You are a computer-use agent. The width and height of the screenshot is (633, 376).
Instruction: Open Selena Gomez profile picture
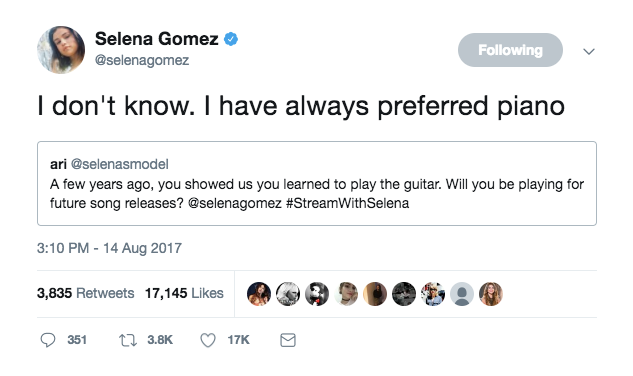[x=61, y=50]
